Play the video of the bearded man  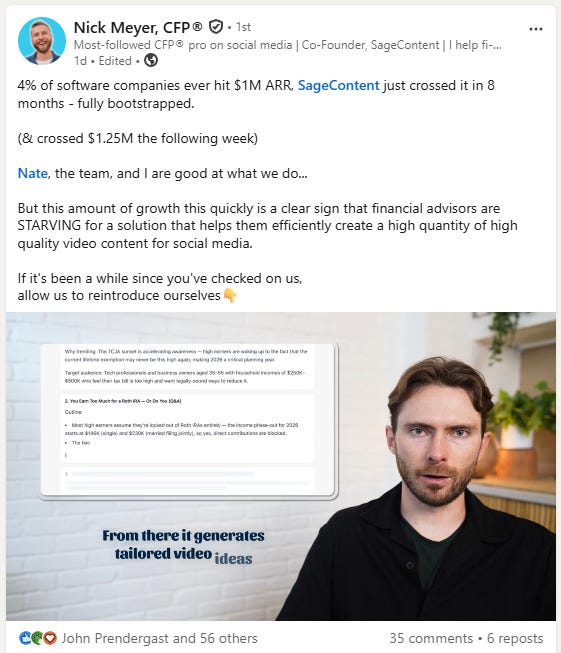click(281, 466)
